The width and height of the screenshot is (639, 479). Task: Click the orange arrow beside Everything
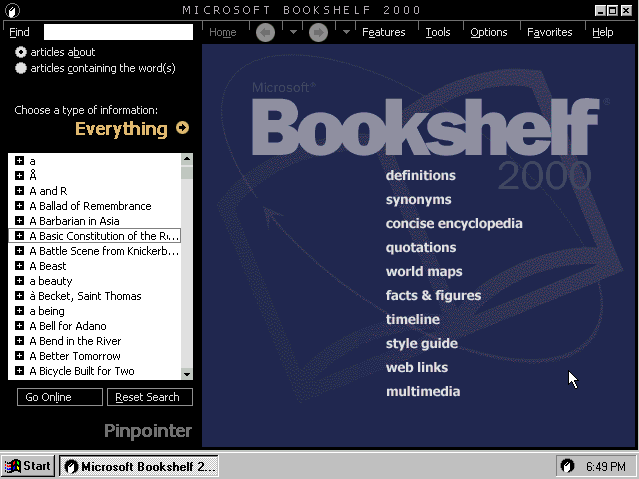182,128
